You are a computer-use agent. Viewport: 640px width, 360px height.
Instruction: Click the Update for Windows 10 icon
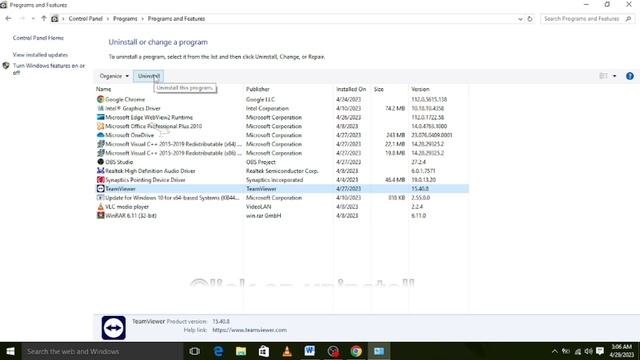tap(100, 198)
